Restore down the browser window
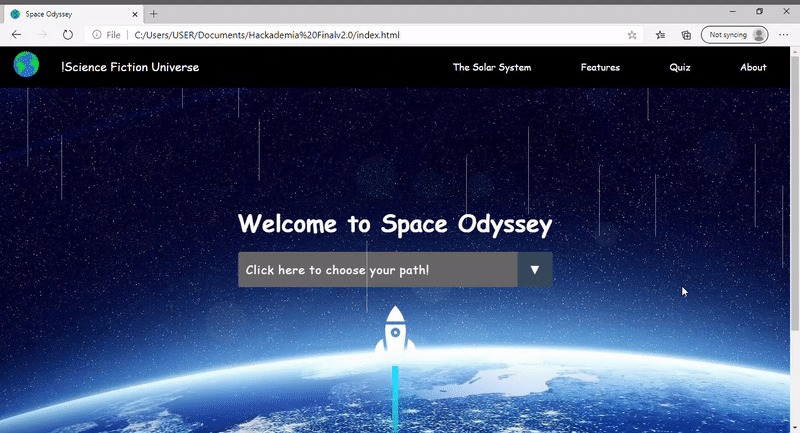 [x=759, y=11]
